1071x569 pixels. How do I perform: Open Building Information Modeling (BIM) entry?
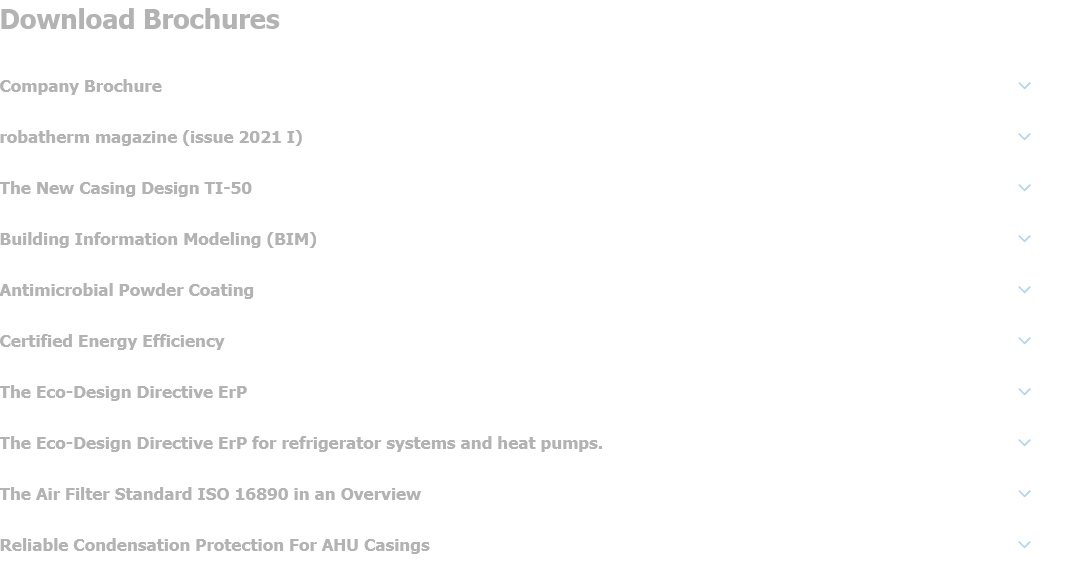[158, 239]
